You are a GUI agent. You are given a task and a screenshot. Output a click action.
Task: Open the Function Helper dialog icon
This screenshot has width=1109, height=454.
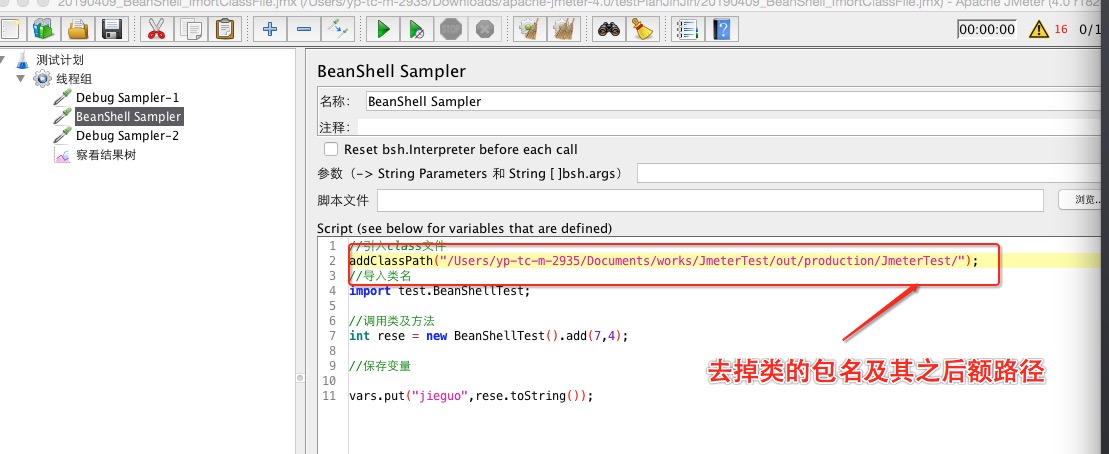pos(687,29)
